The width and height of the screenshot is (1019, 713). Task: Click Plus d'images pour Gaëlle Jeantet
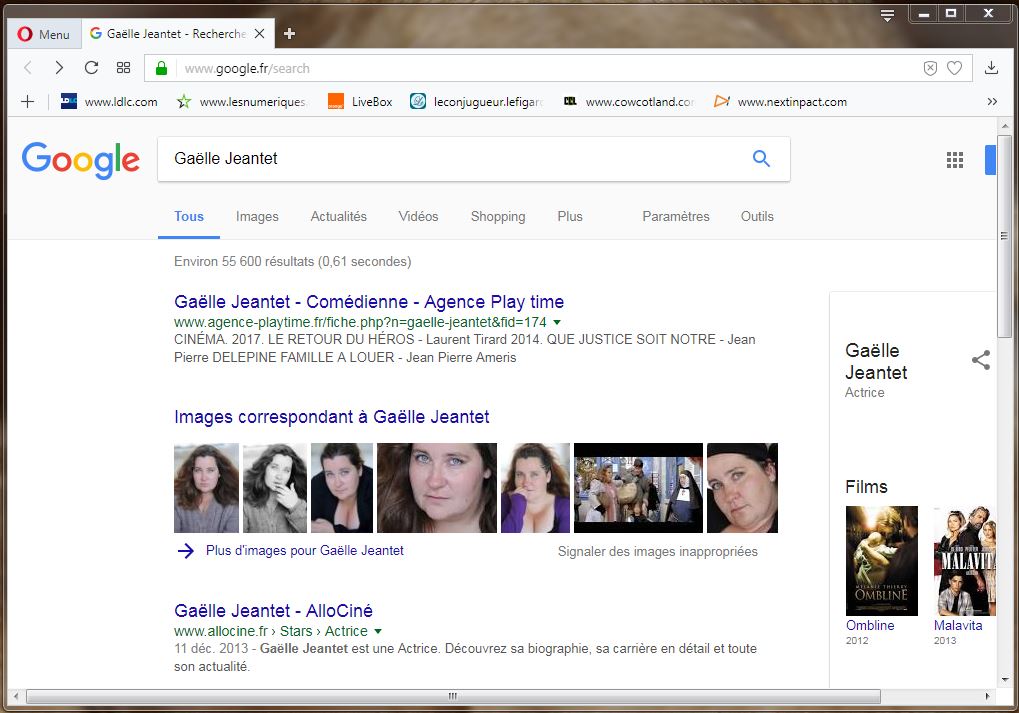(x=304, y=551)
